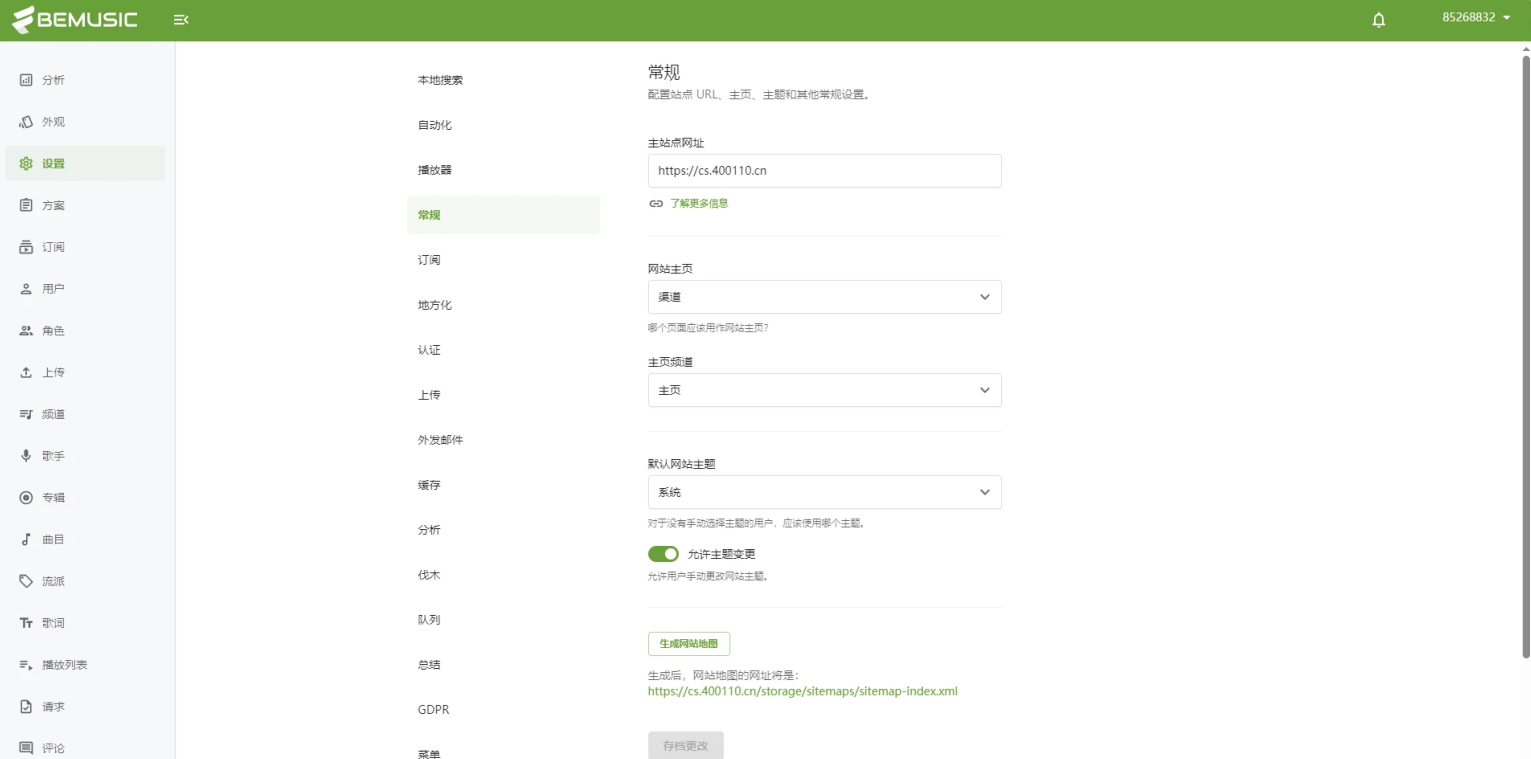Click the 角色 (Roles) sidebar icon
The height and width of the screenshot is (759, 1531).
pos(52,330)
